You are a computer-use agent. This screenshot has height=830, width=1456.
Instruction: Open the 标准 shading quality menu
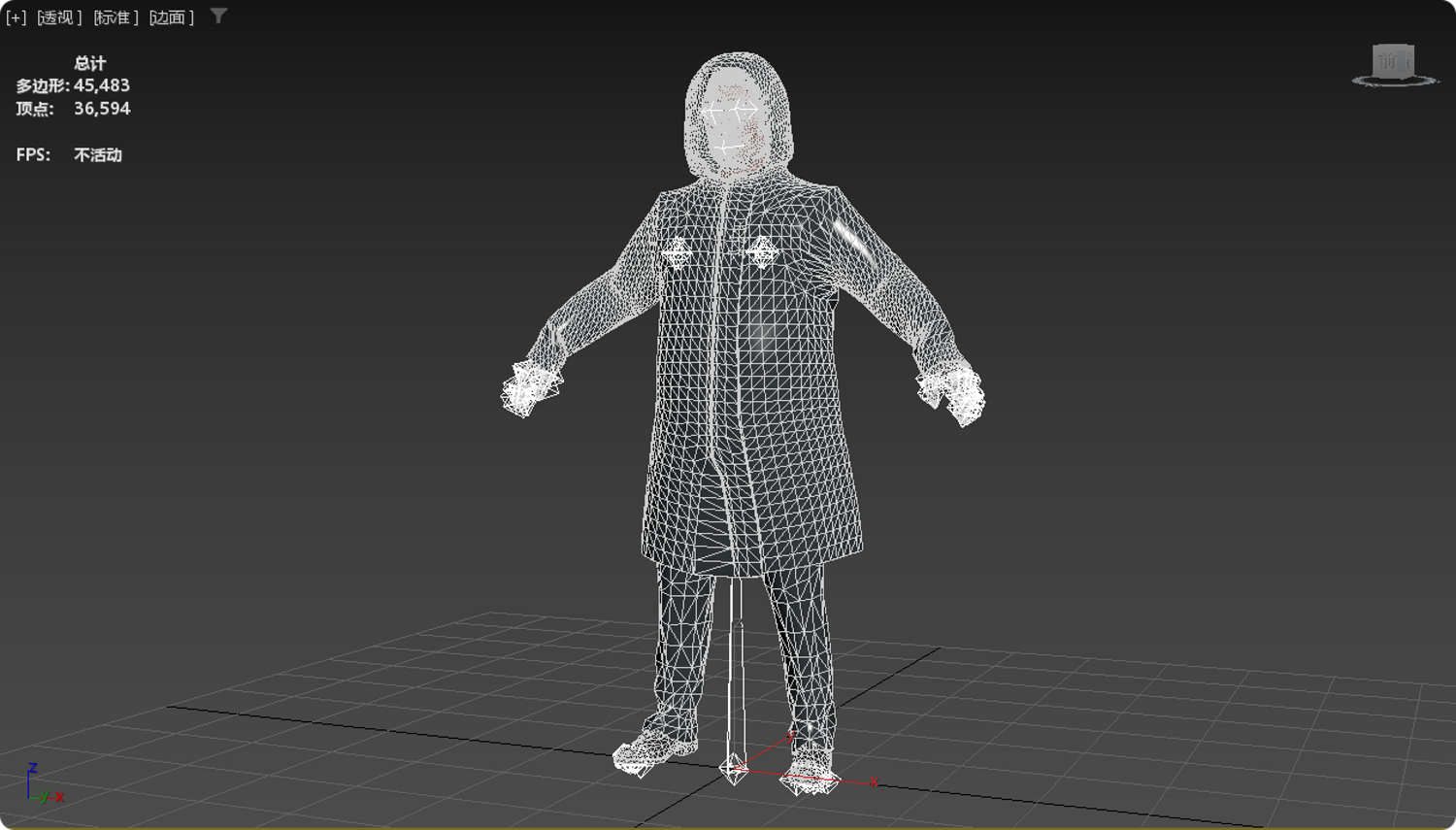pyautogui.click(x=116, y=17)
